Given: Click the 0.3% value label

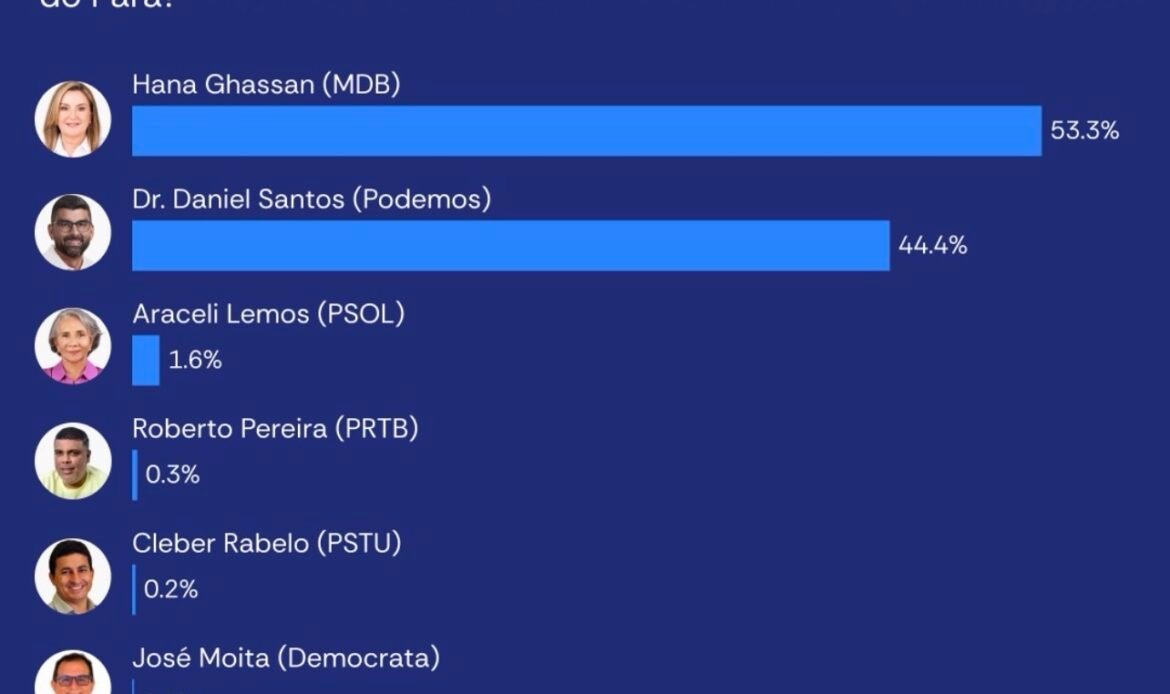Looking at the screenshot, I should click(172, 475).
